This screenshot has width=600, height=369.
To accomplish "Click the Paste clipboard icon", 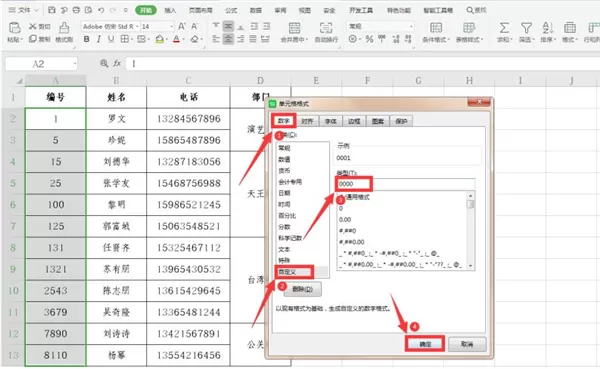I will tap(15, 28).
